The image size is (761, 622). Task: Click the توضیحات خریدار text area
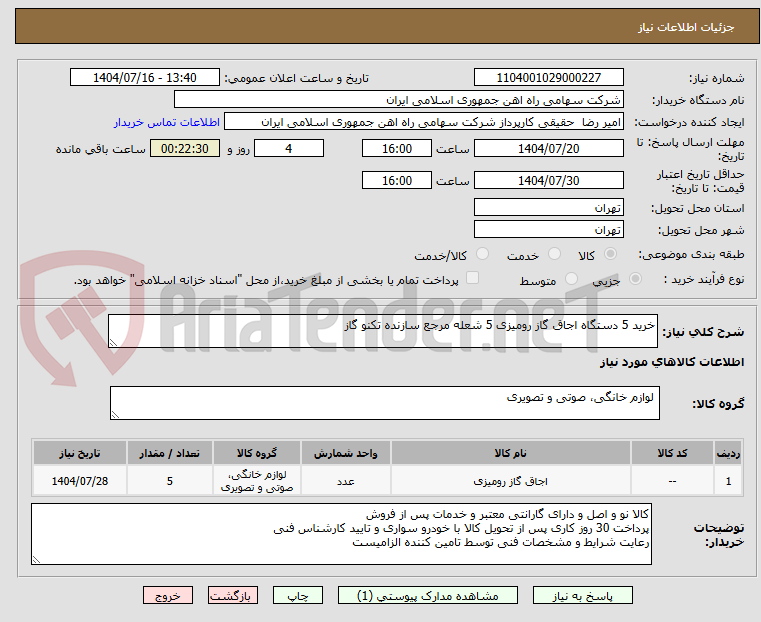coord(341,534)
